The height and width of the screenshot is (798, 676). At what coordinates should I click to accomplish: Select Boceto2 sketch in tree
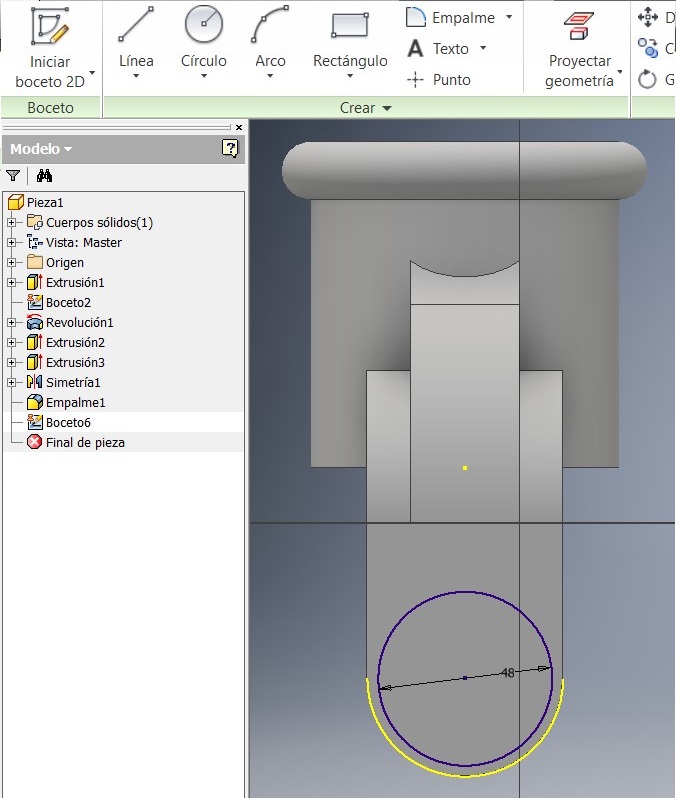coord(68,302)
